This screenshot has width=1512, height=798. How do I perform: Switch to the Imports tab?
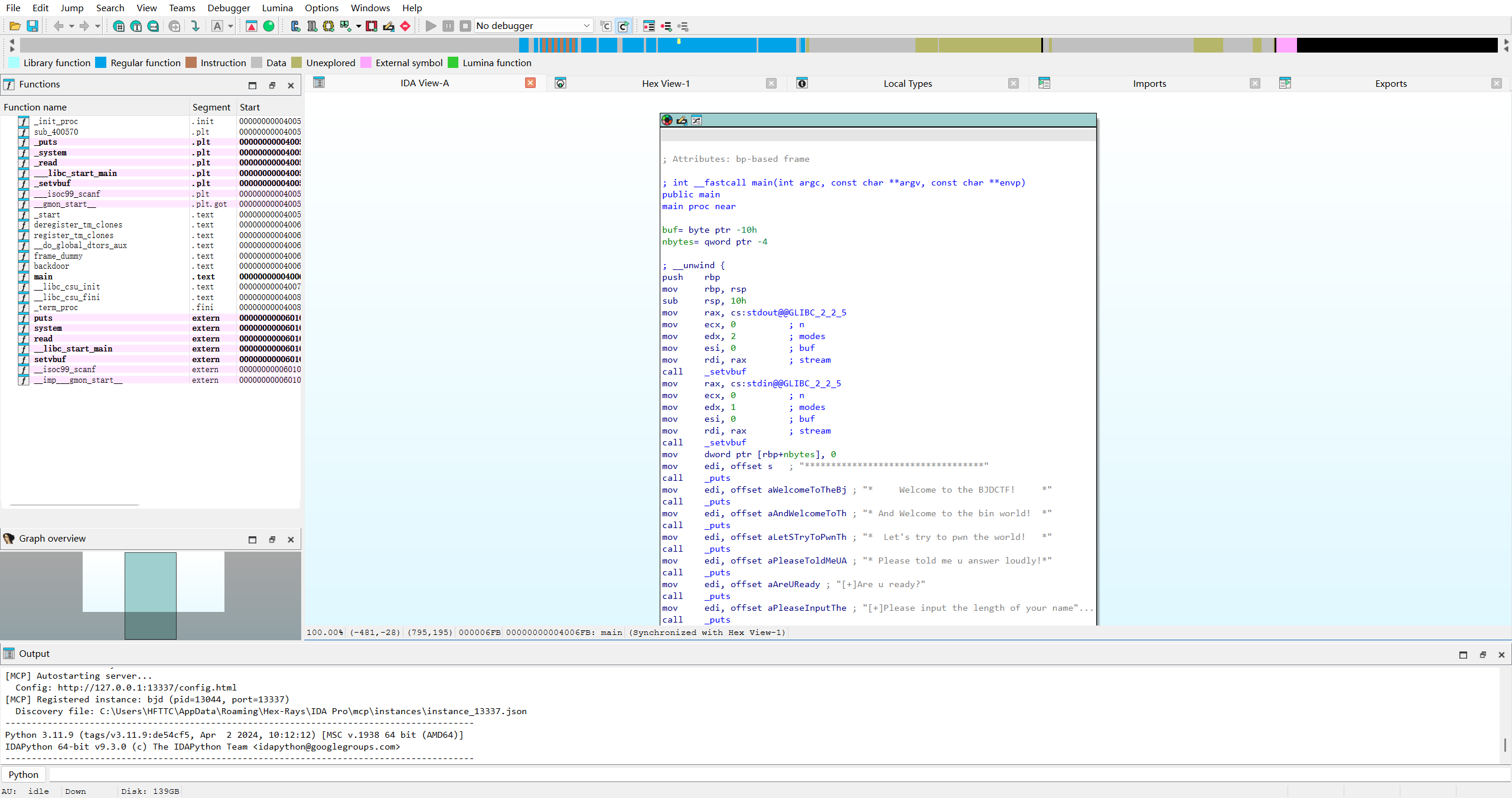(x=1149, y=83)
